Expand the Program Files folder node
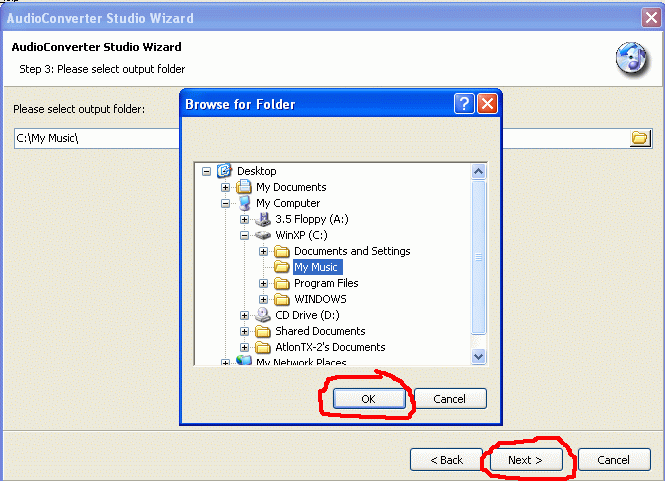Image resolution: width=665 pixels, height=481 pixels. [263, 283]
